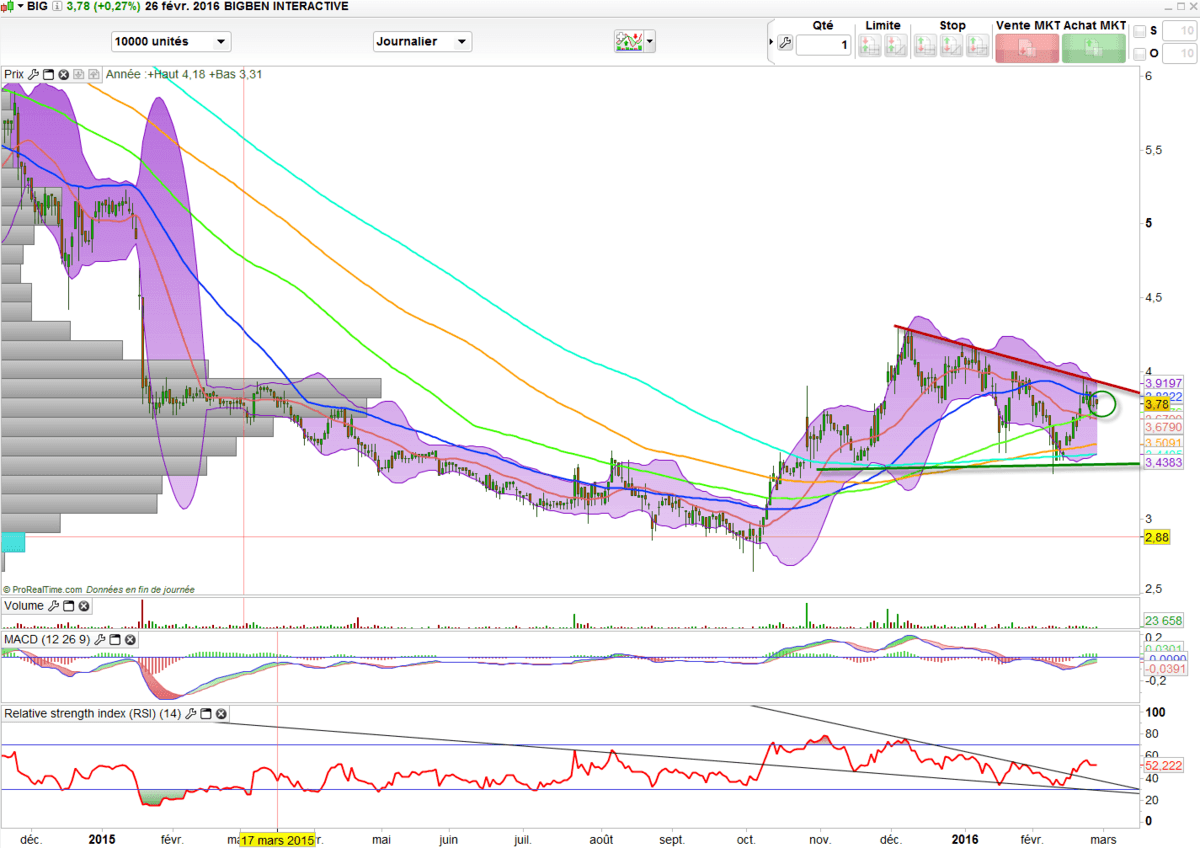1200x848 pixels.
Task: Click the Volume value 23 658 label
Action: click(x=1163, y=619)
